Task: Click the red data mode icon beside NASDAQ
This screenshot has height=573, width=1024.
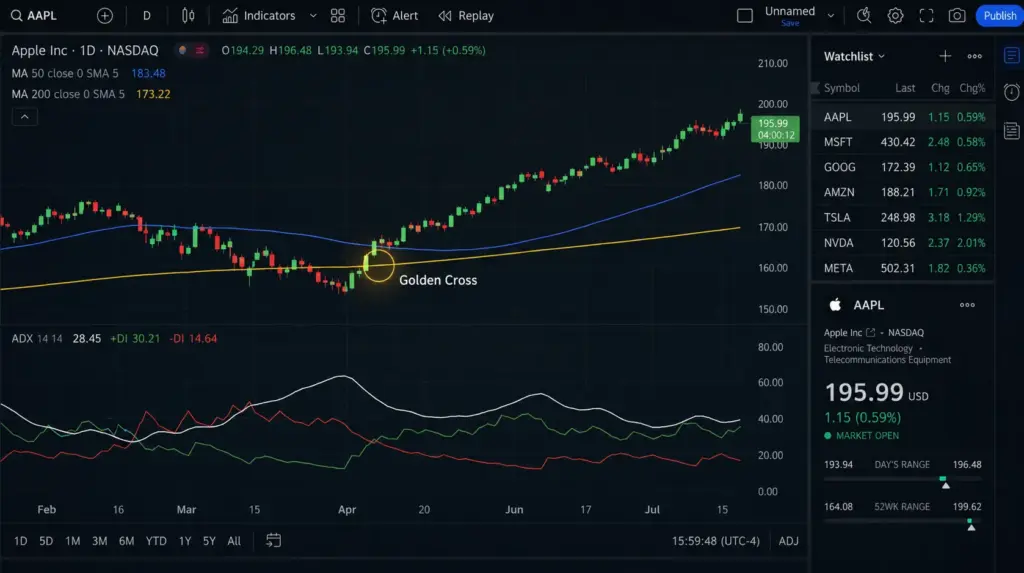Action: click(x=200, y=50)
